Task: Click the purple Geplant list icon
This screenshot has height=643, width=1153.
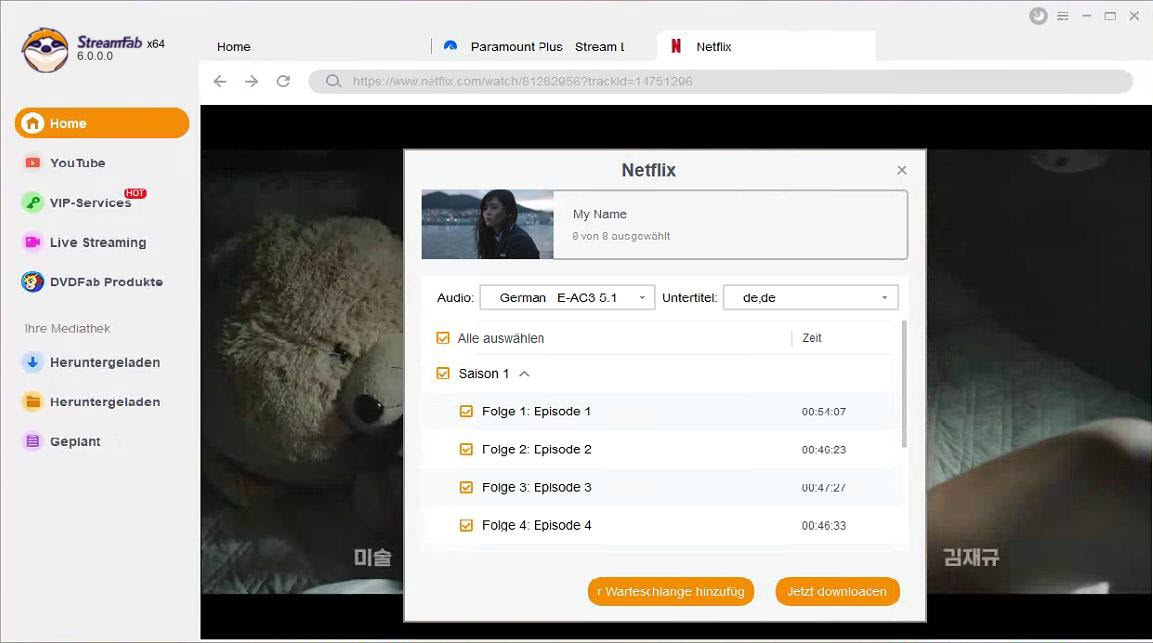Action: coord(32,441)
